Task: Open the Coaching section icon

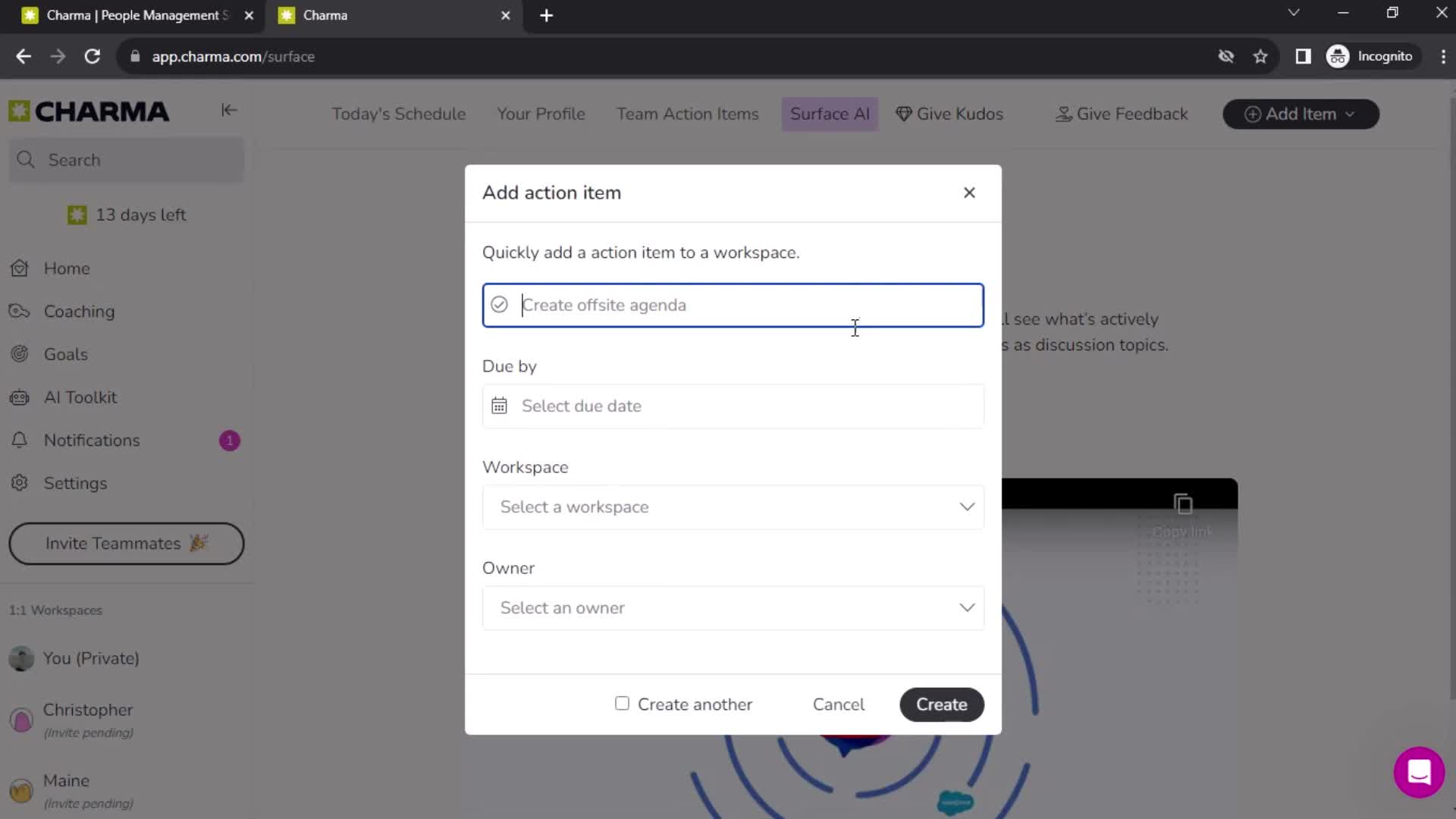Action: tap(22, 311)
